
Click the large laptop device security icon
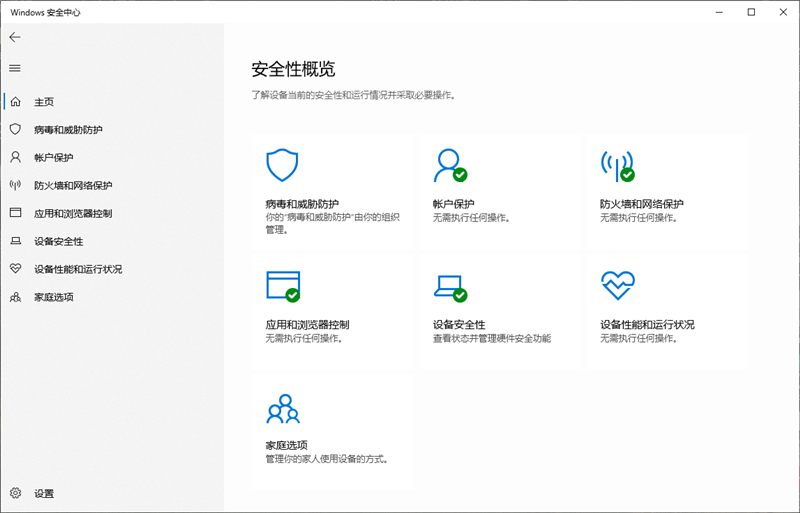451,288
